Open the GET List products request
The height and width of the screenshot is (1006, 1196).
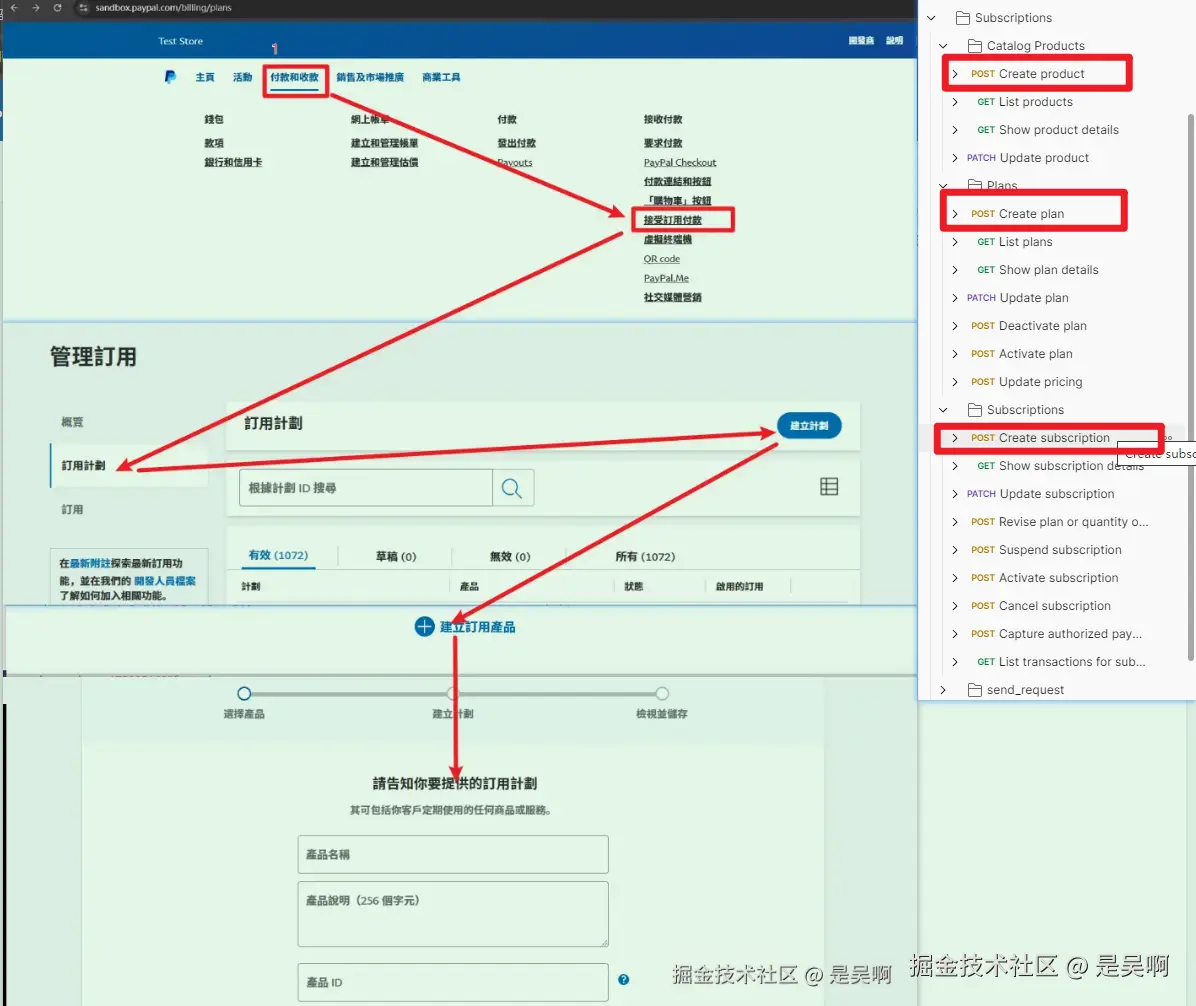(1024, 101)
